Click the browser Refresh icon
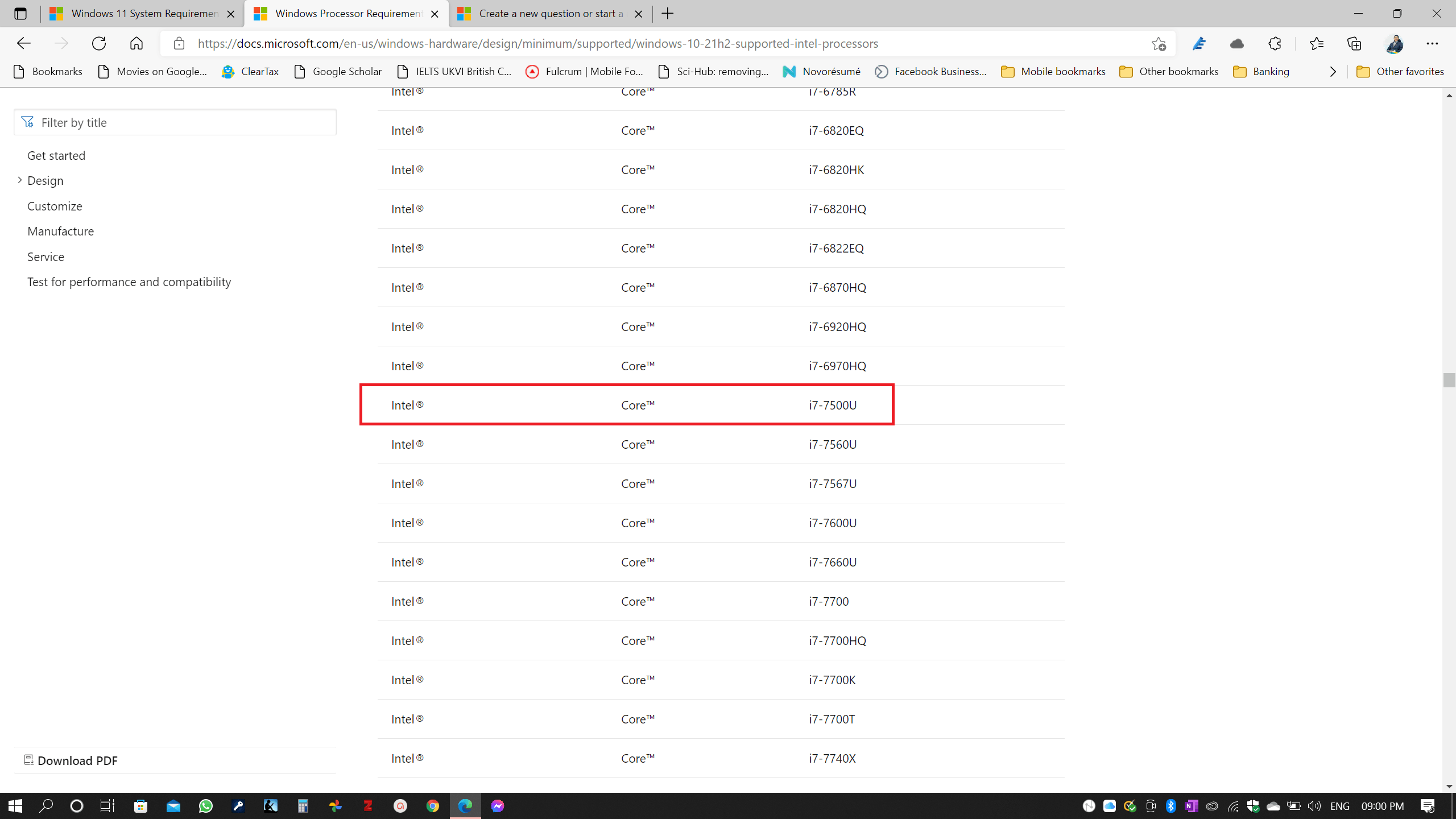This screenshot has width=1456, height=819. coord(99,43)
